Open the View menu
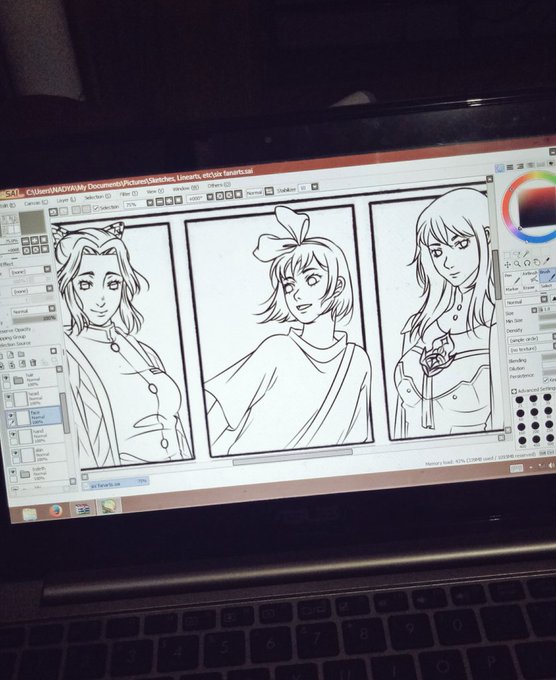The image size is (556, 680). 155,191
